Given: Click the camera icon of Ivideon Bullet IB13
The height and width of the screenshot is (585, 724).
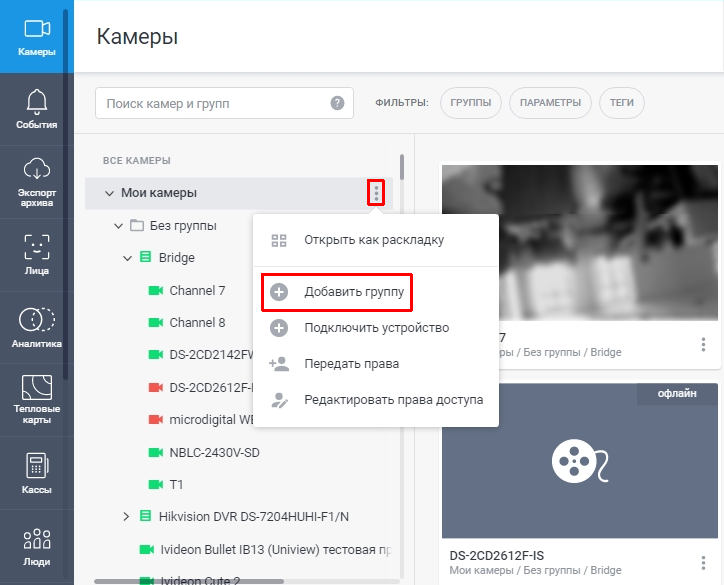Looking at the screenshot, I should point(147,549).
